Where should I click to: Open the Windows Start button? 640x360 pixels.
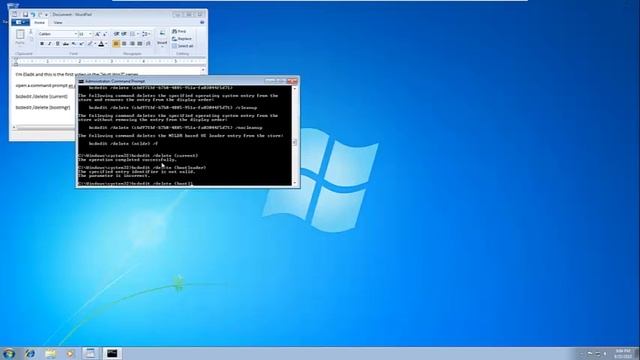tap(8, 353)
